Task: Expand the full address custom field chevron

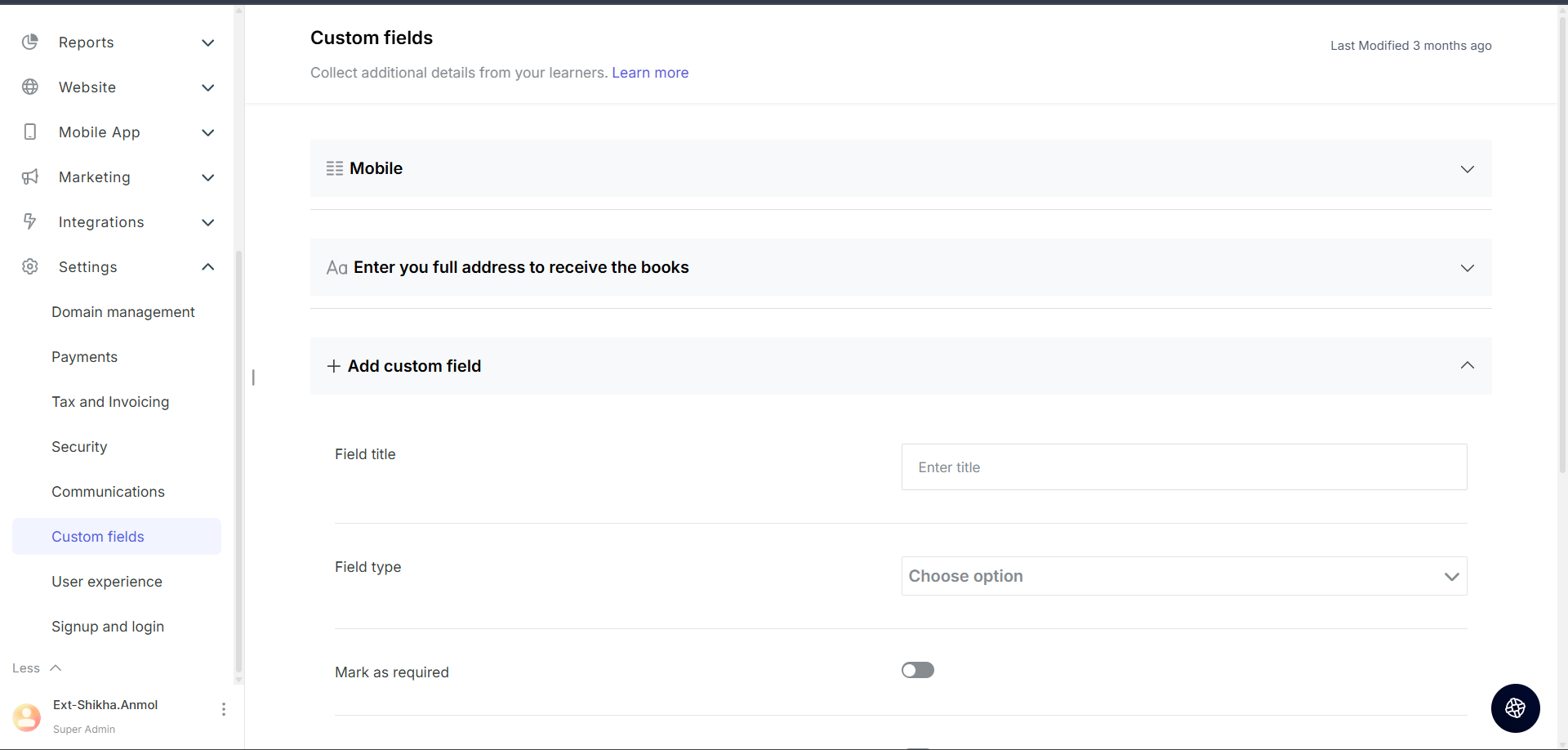Action: click(x=1467, y=268)
